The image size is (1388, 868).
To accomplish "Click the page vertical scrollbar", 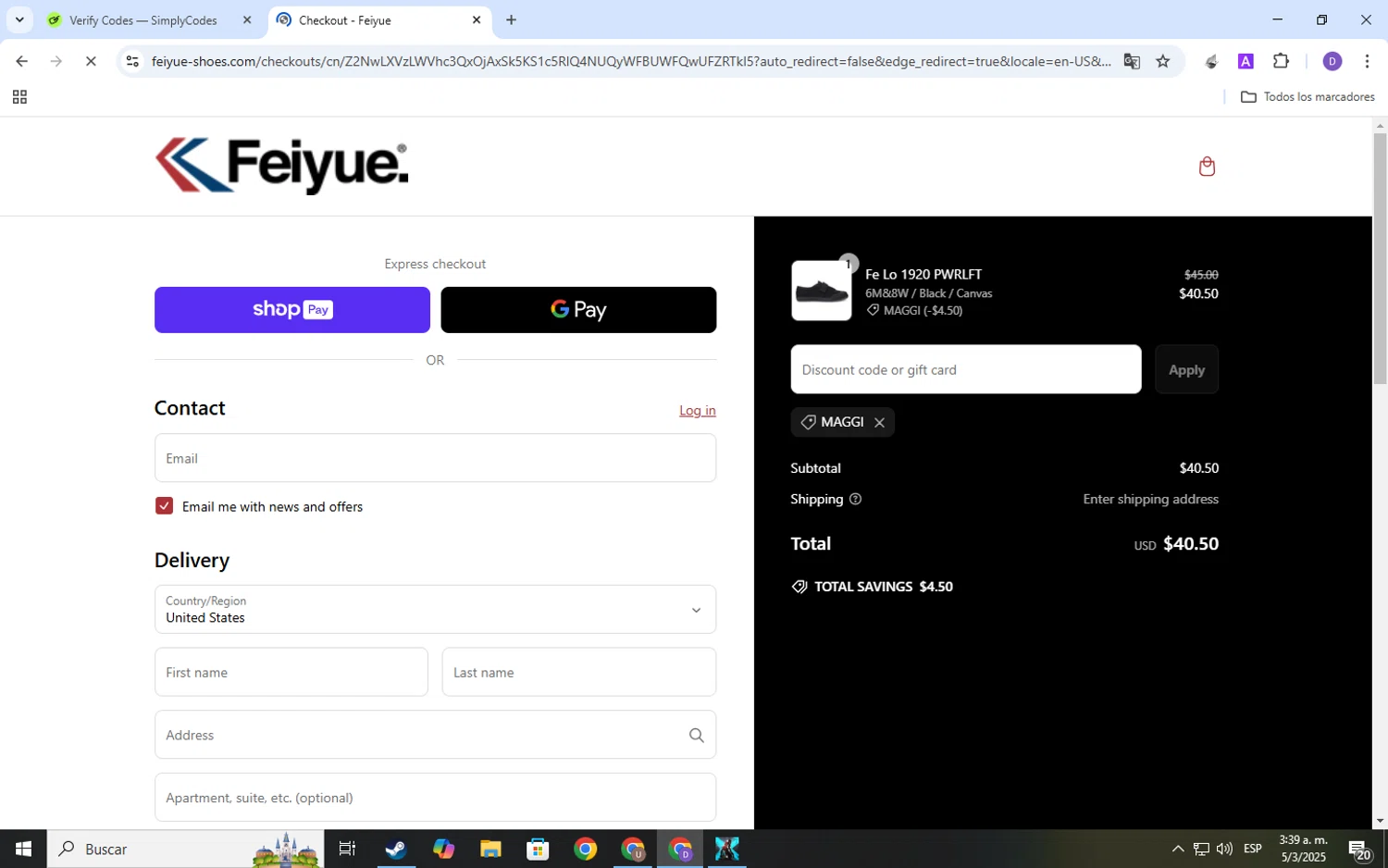I will 1380,258.
